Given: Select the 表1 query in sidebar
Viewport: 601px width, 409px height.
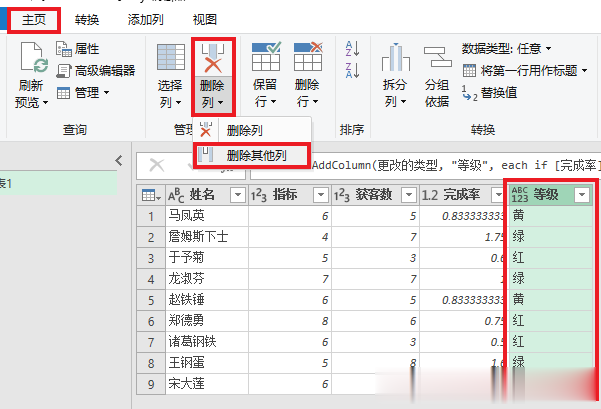Looking at the screenshot, I should coord(58,184).
